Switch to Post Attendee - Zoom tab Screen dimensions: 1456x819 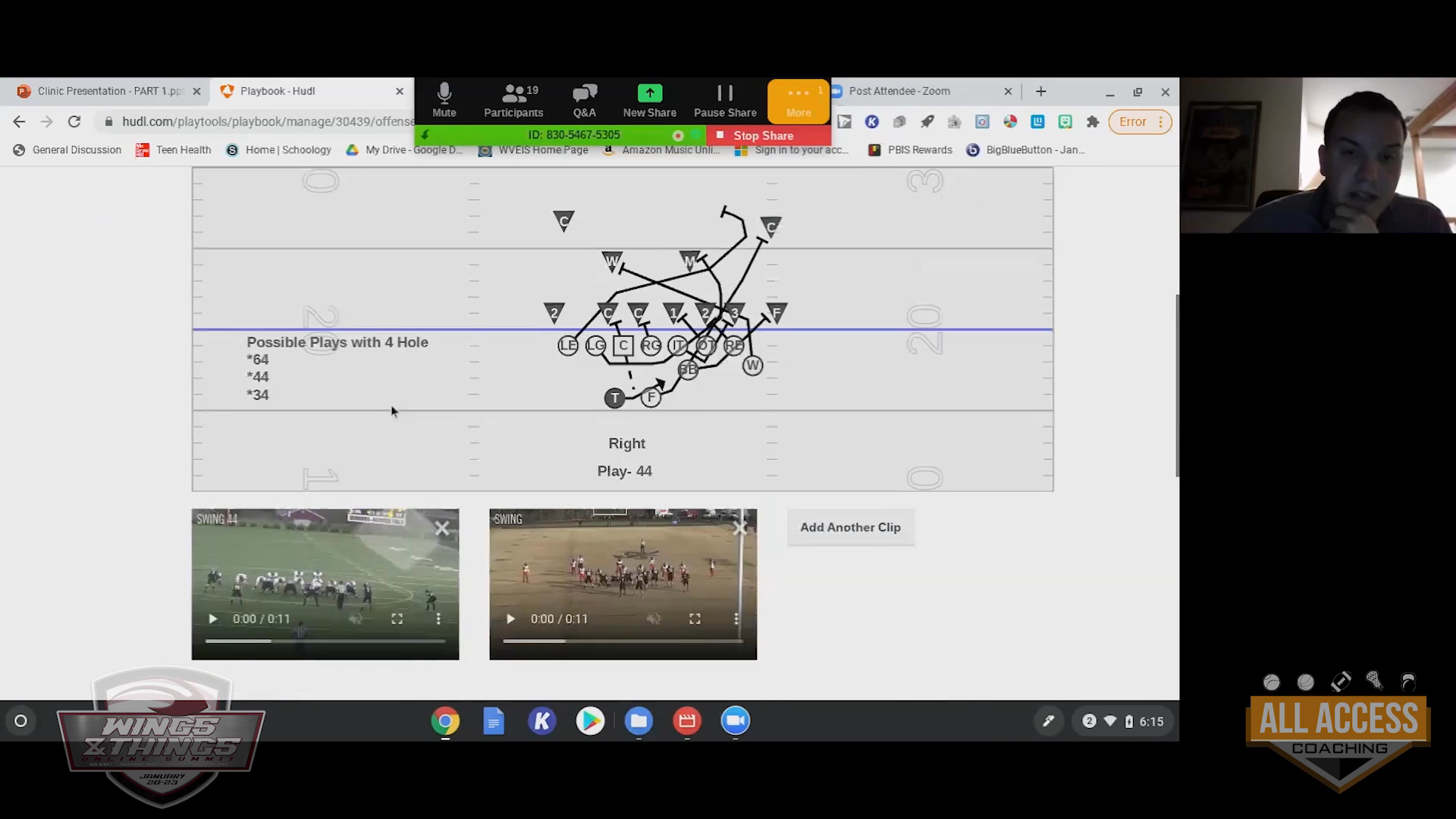(x=899, y=91)
